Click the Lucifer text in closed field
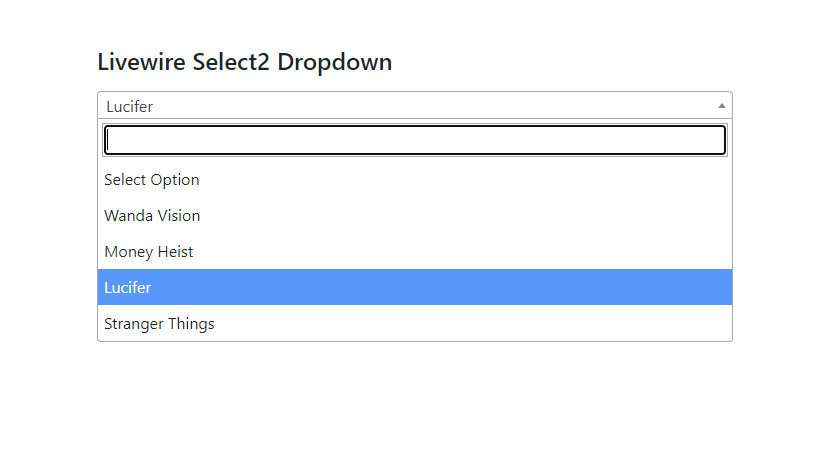 point(130,107)
